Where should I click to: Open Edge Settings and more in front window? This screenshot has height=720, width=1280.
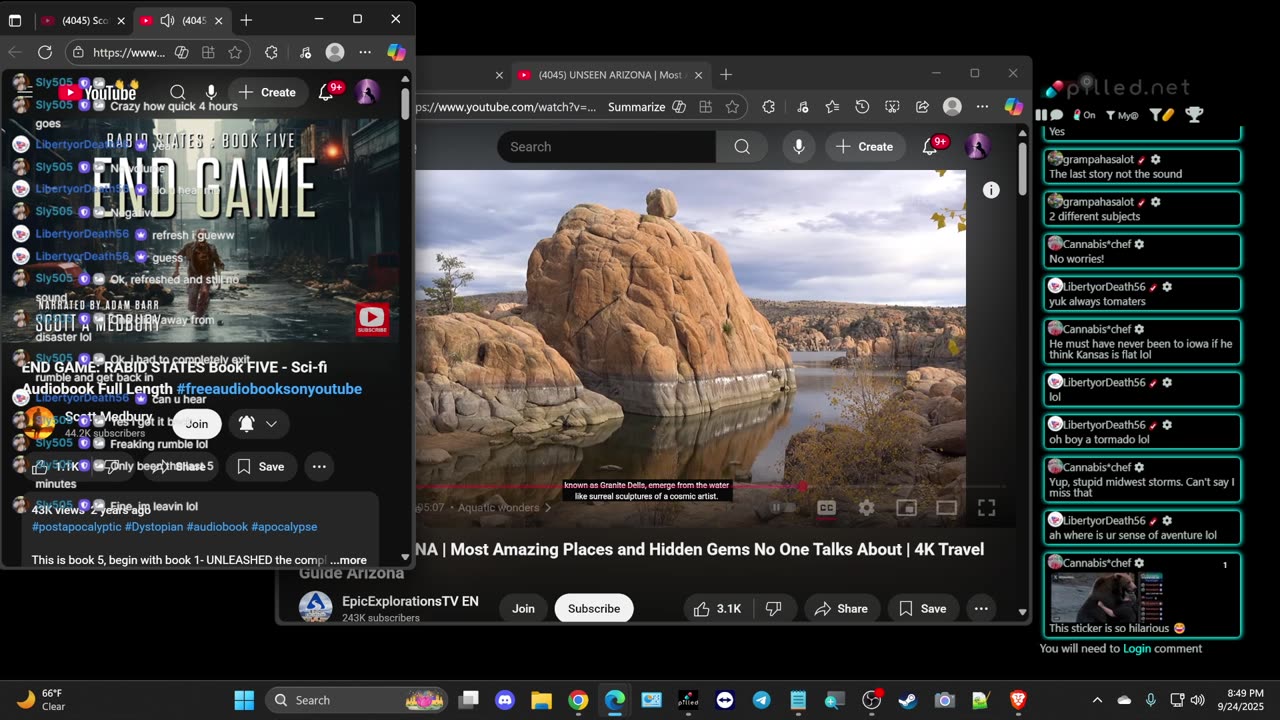click(x=365, y=52)
